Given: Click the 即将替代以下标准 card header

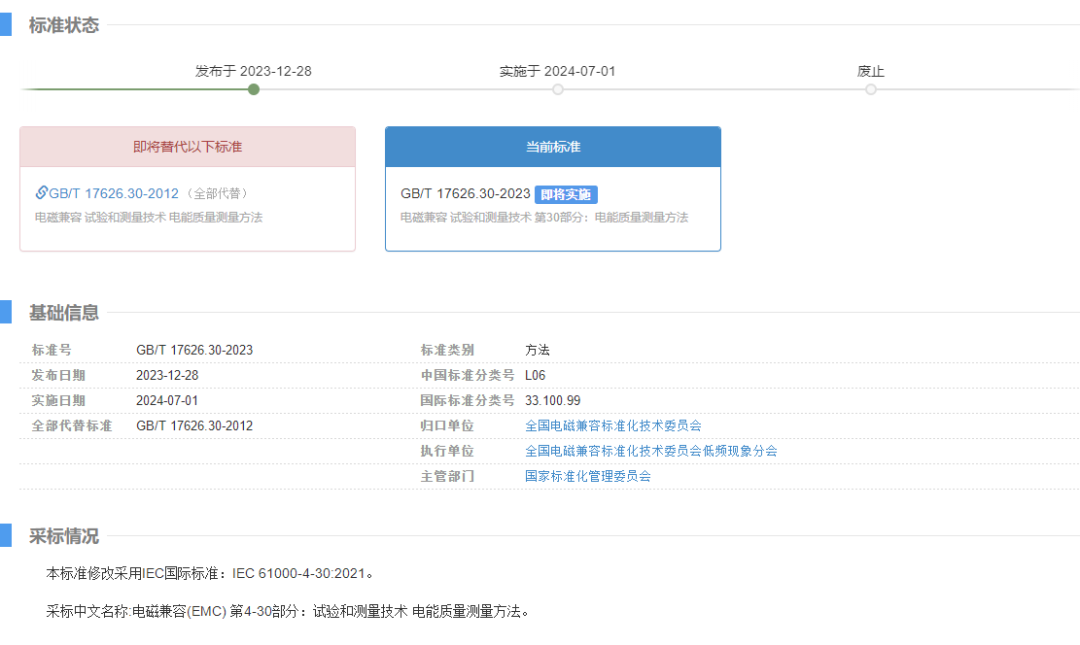Looking at the screenshot, I should [x=188, y=146].
